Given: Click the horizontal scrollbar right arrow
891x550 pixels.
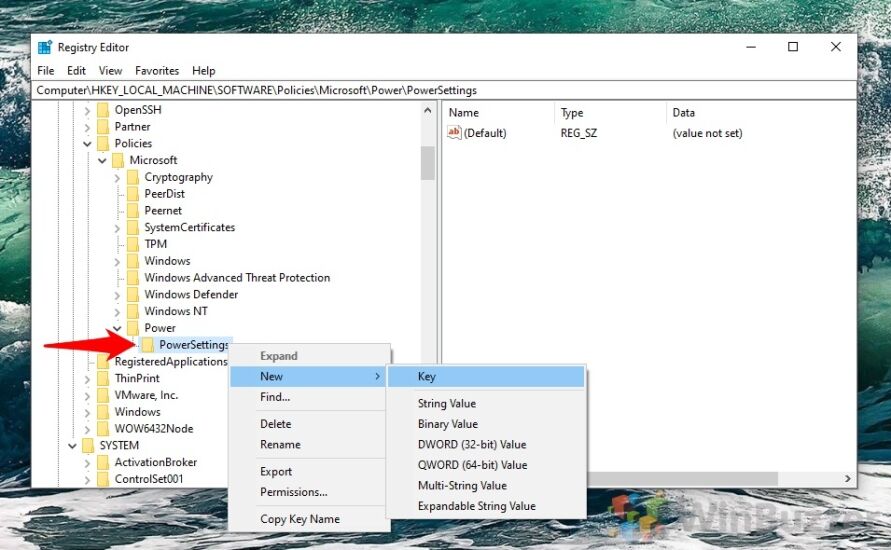Looking at the screenshot, I should [x=847, y=479].
